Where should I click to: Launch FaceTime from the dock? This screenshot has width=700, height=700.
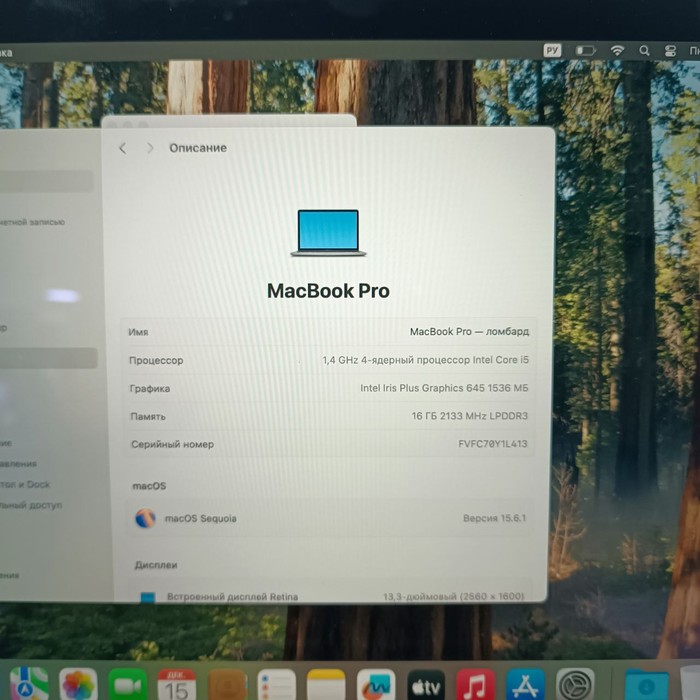[x=128, y=686]
